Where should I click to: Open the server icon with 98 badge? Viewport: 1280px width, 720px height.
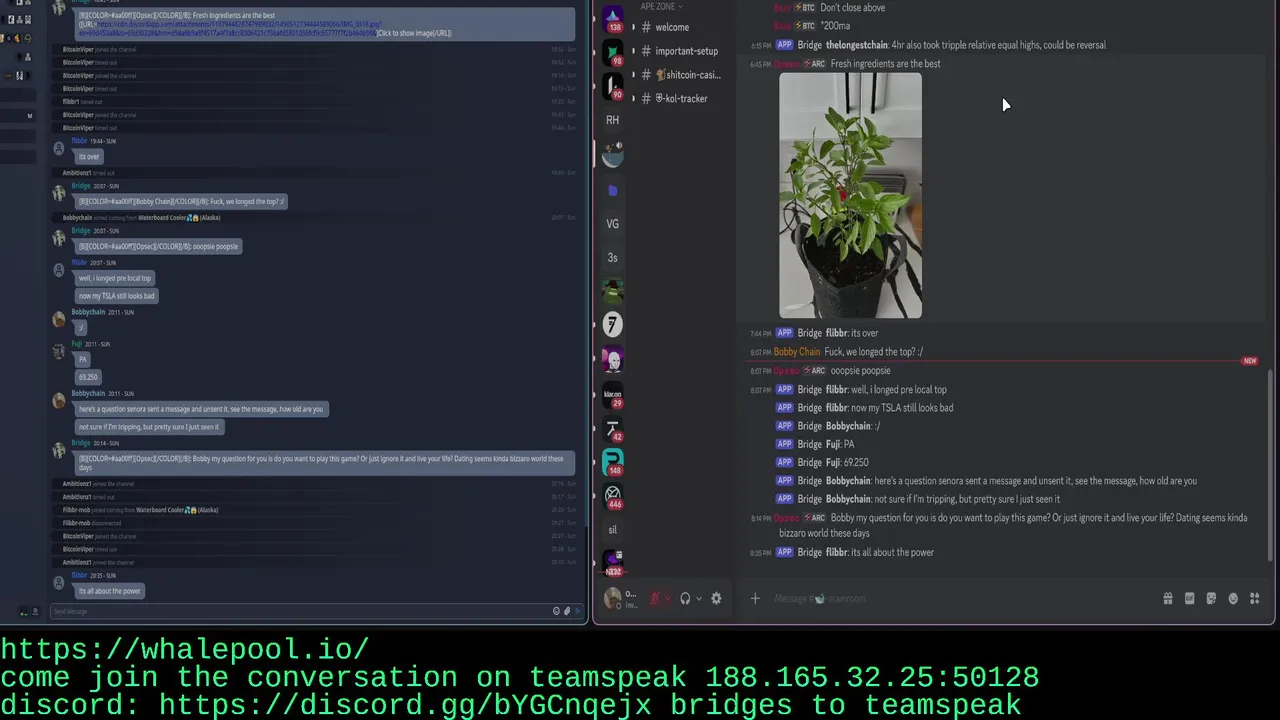(x=612, y=53)
